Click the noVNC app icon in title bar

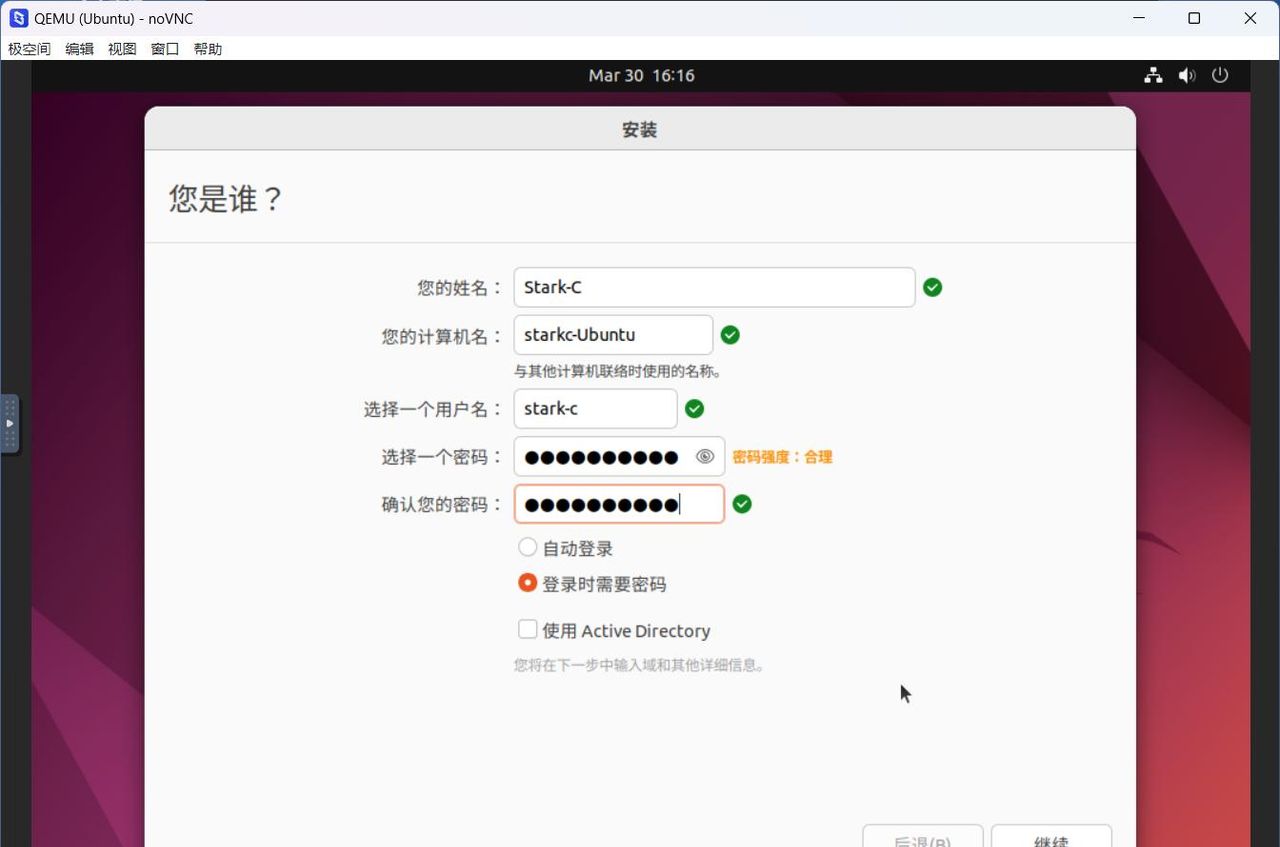point(18,18)
